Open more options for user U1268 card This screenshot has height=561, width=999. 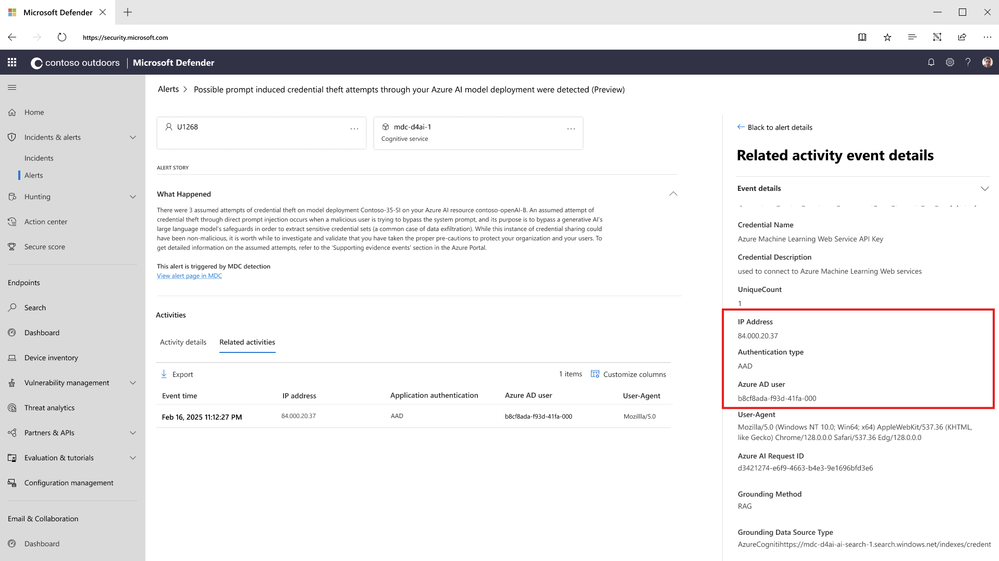tap(354, 129)
